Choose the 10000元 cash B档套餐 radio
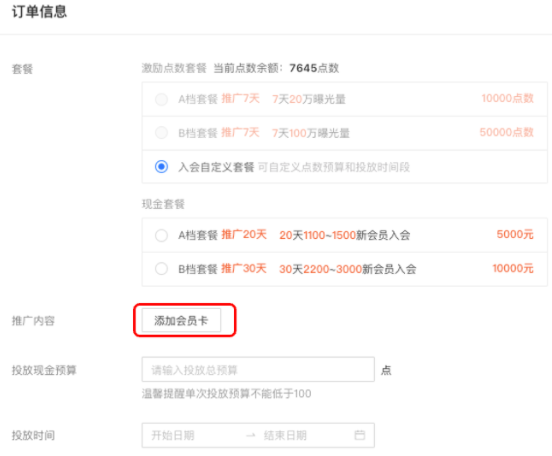Image resolution: width=552 pixels, height=456 pixels. [161, 269]
